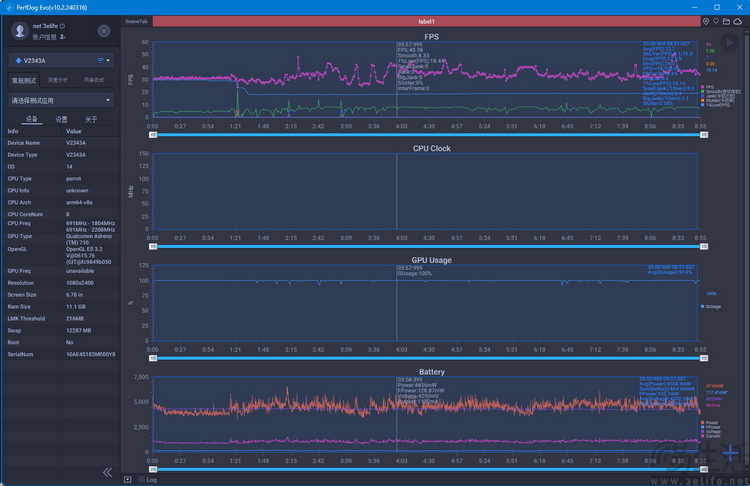
Task: Click the red label1 scene bar
Action: click(x=426, y=21)
